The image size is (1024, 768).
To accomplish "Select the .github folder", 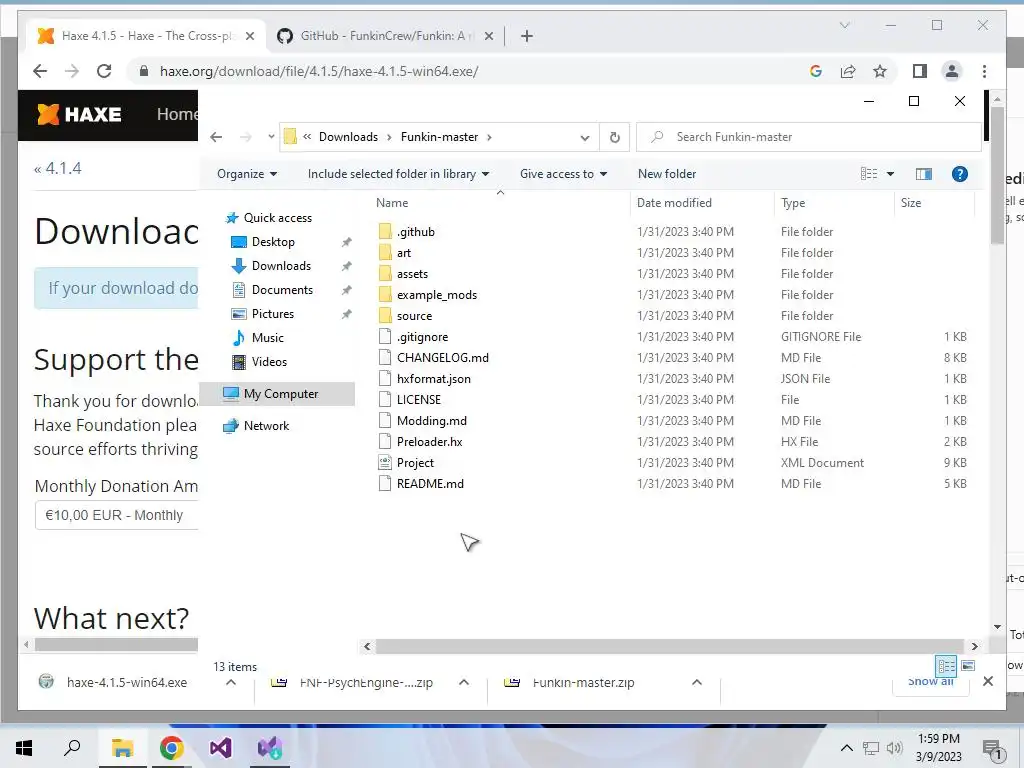I will point(415,232).
